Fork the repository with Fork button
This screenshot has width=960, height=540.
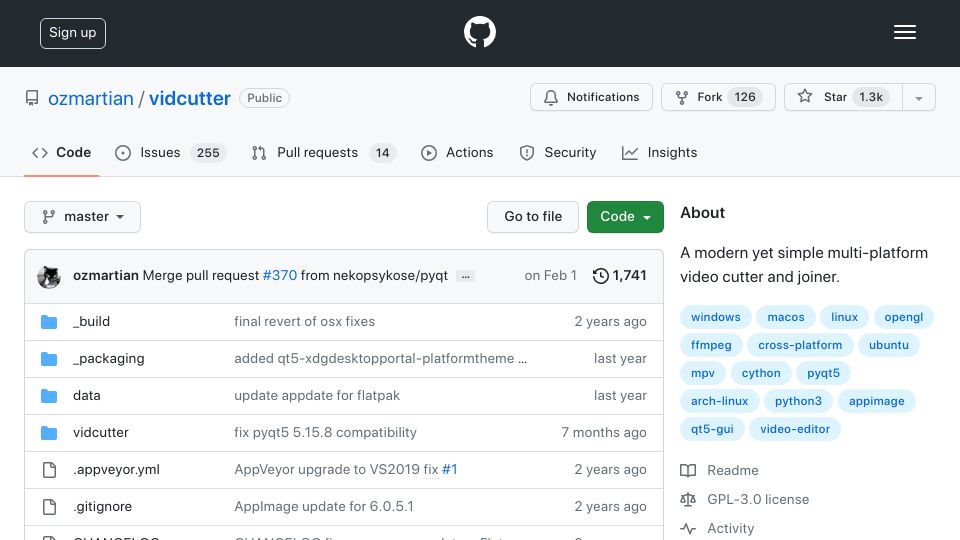click(718, 97)
